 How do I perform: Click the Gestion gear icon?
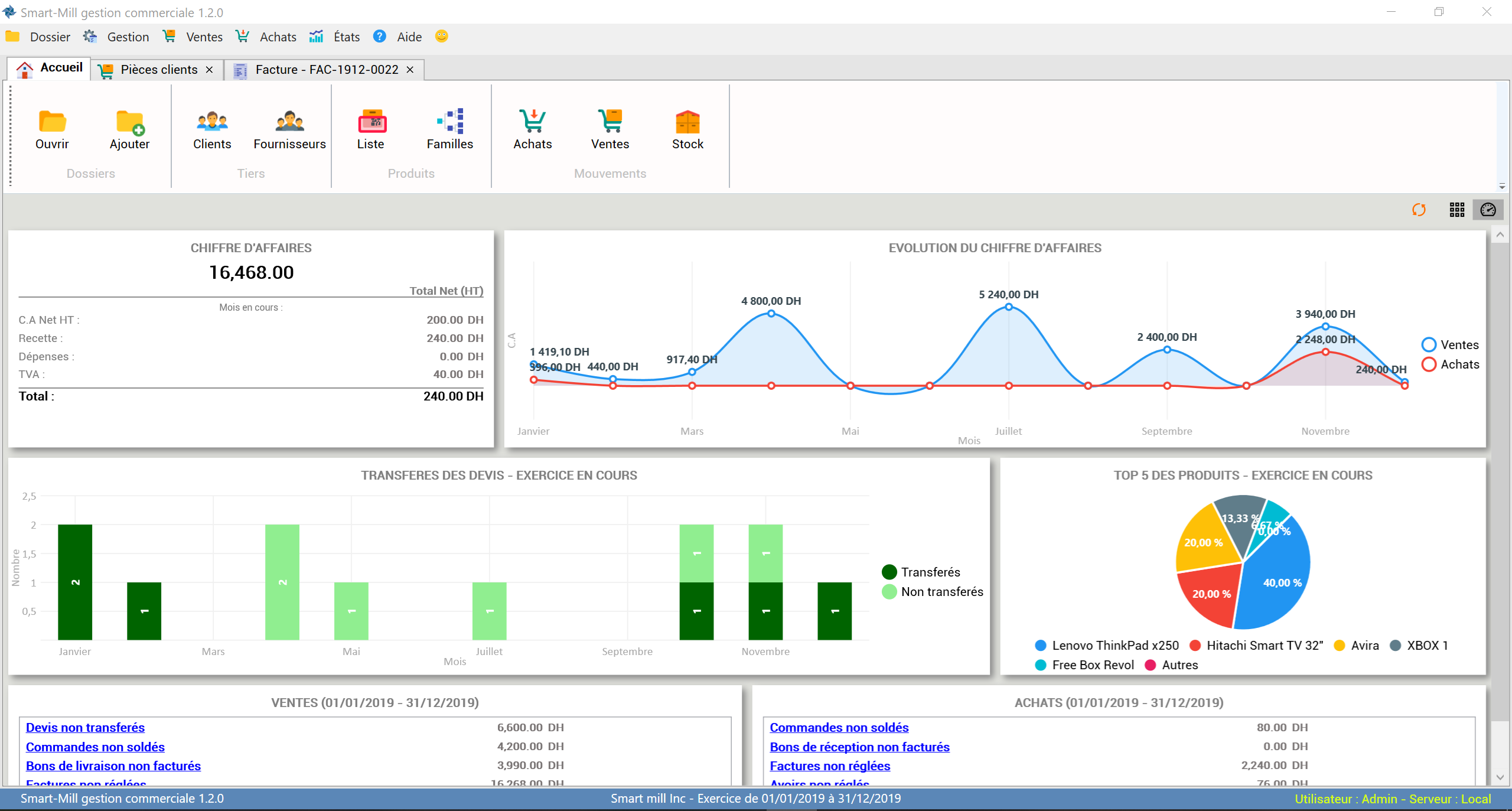[x=90, y=37]
